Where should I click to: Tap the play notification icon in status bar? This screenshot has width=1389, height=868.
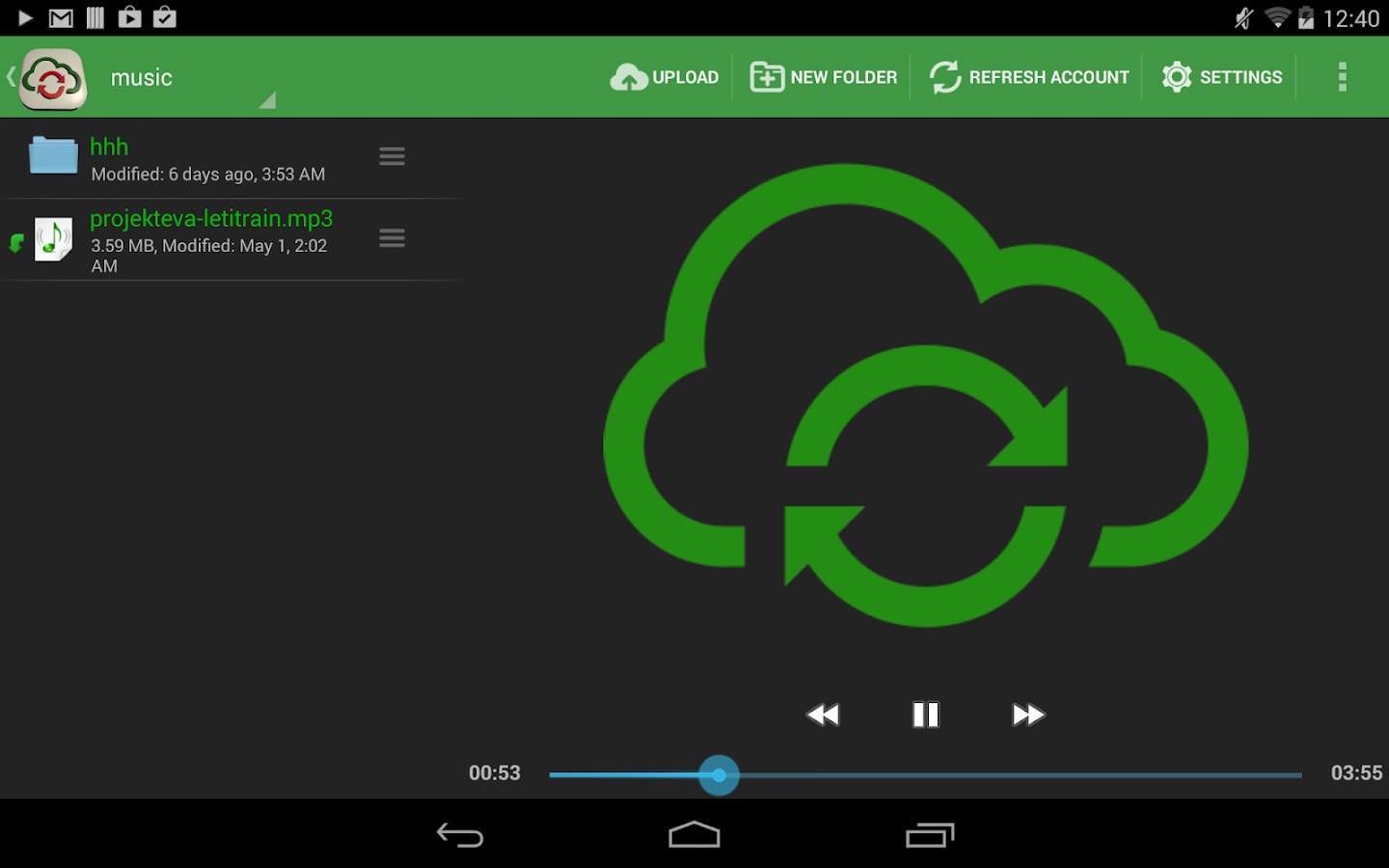pos(25,18)
